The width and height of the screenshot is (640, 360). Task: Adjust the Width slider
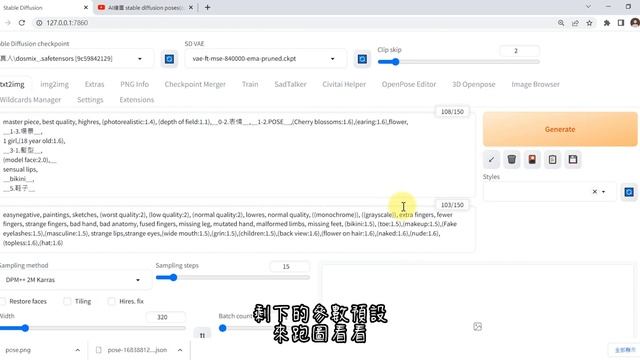(x=92, y=328)
